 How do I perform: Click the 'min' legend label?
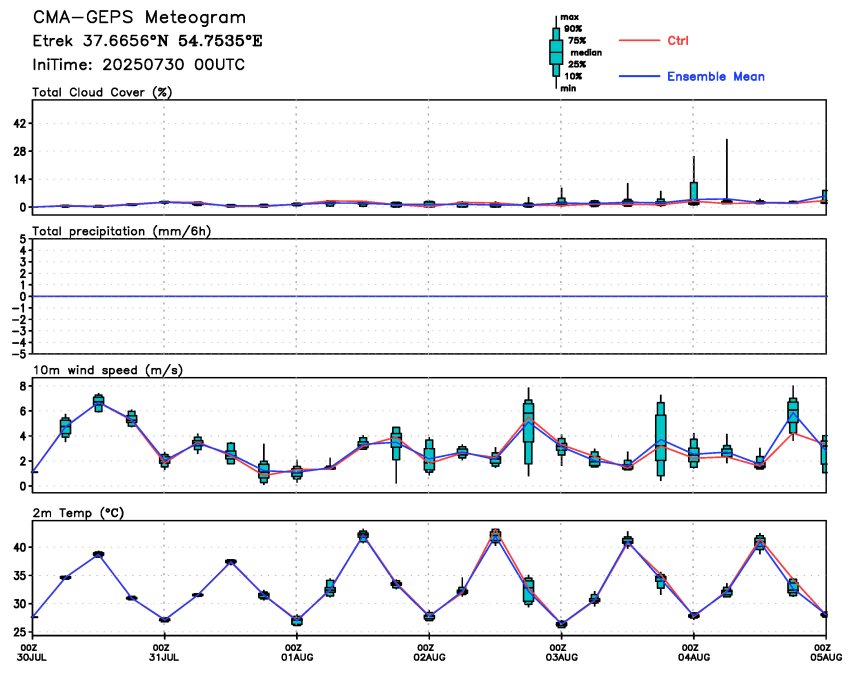(x=568, y=88)
